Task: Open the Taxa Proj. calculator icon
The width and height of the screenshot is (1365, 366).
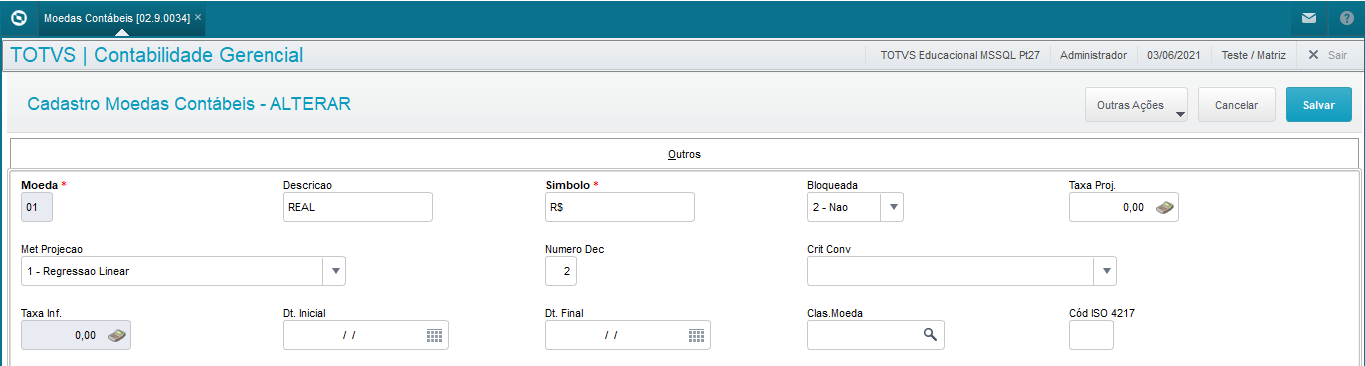Action: [x=1165, y=207]
